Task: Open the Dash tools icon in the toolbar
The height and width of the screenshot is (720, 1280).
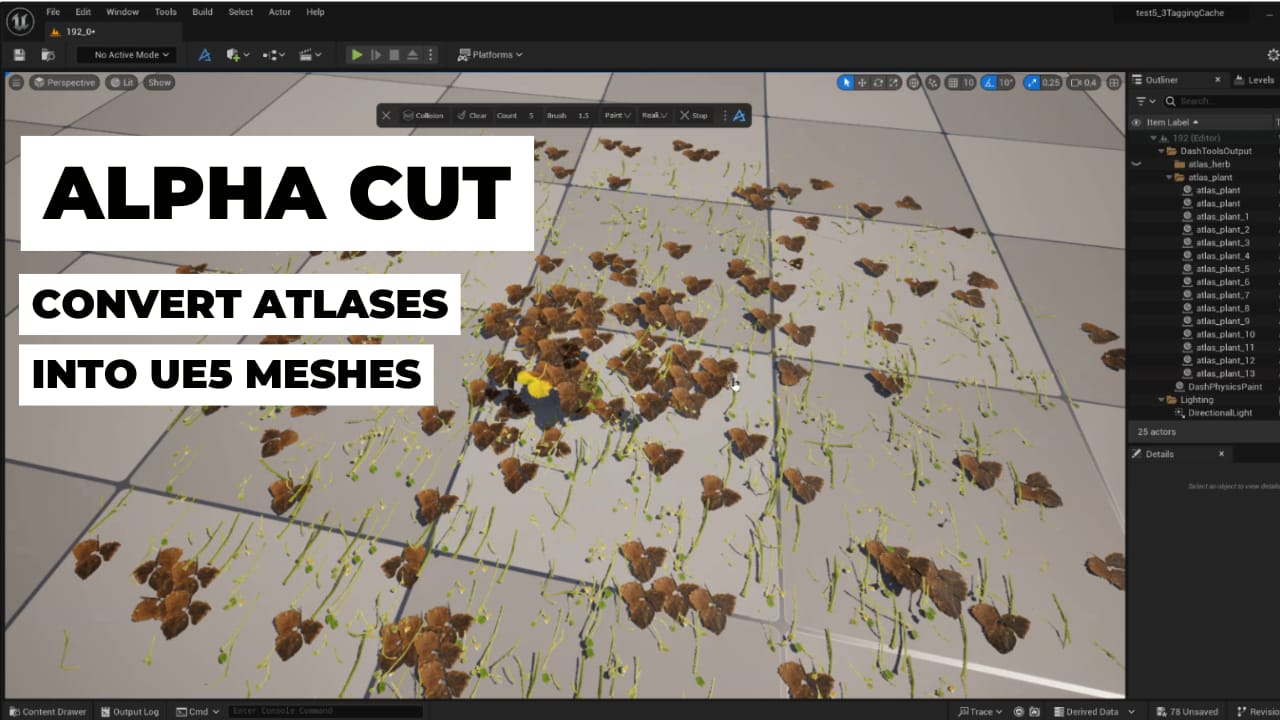Action: pos(204,55)
